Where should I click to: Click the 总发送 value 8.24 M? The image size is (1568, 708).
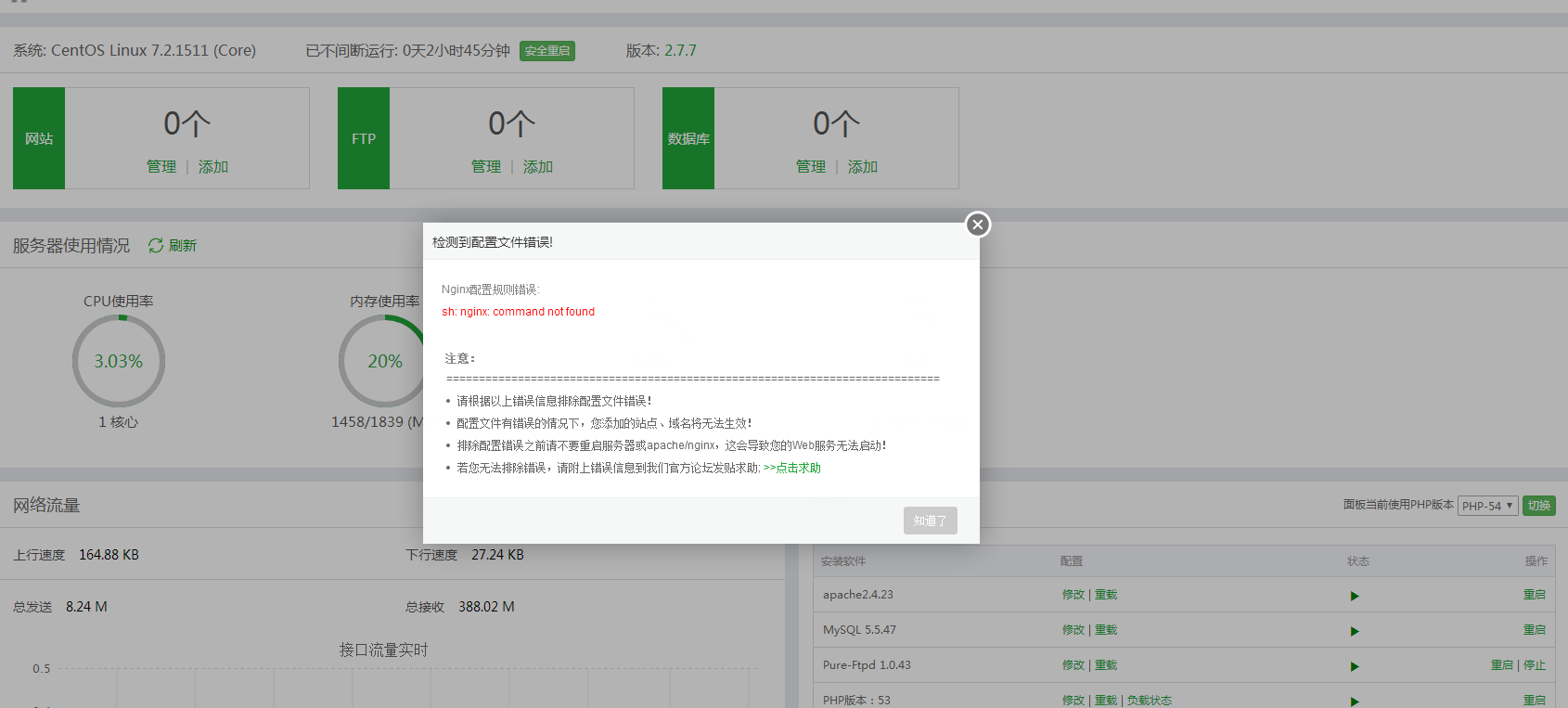click(86, 607)
